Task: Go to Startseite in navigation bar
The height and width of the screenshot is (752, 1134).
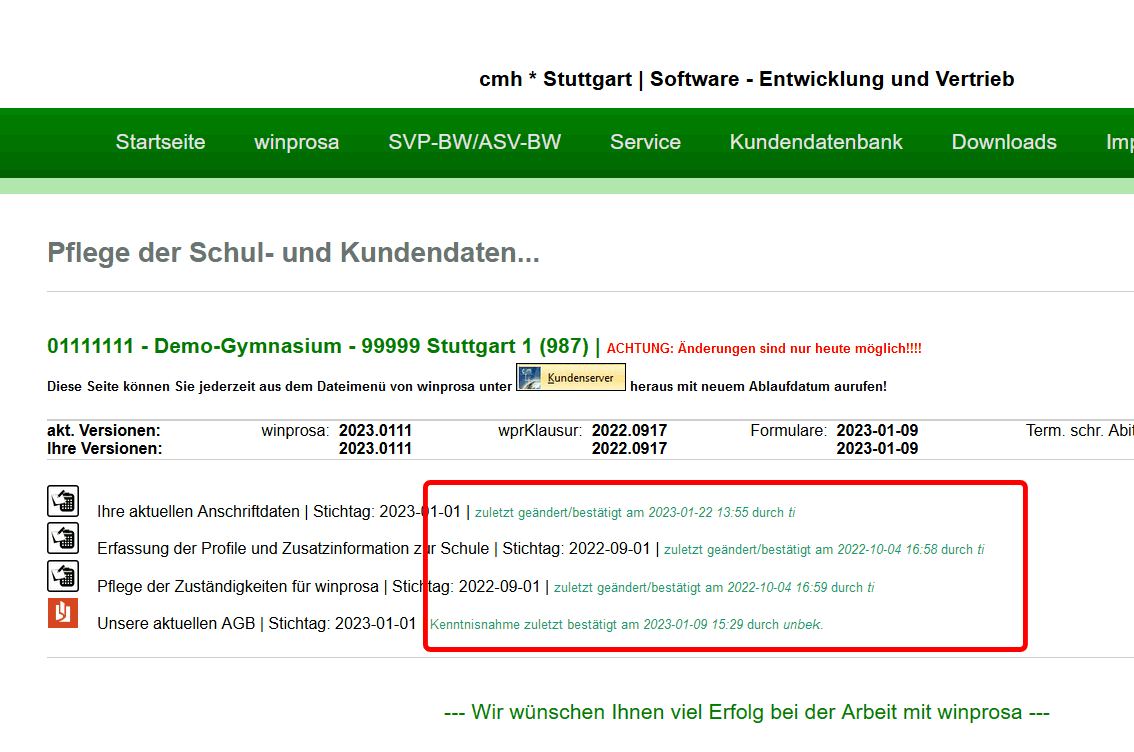Action: [x=160, y=142]
